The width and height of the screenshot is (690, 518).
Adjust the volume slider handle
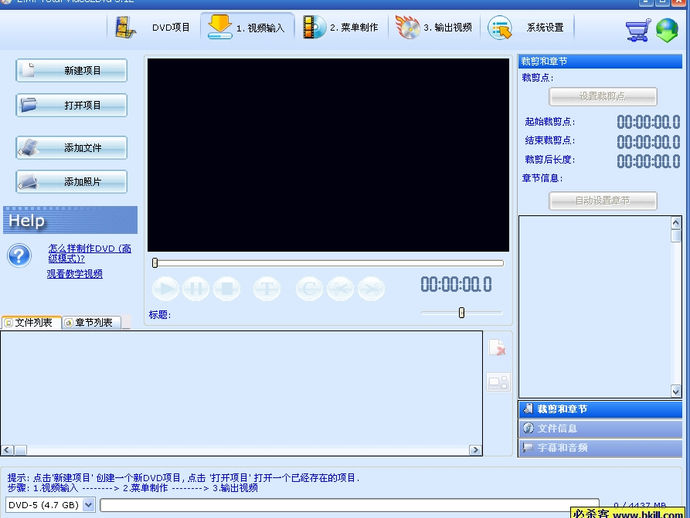click(x=462, y=312)
